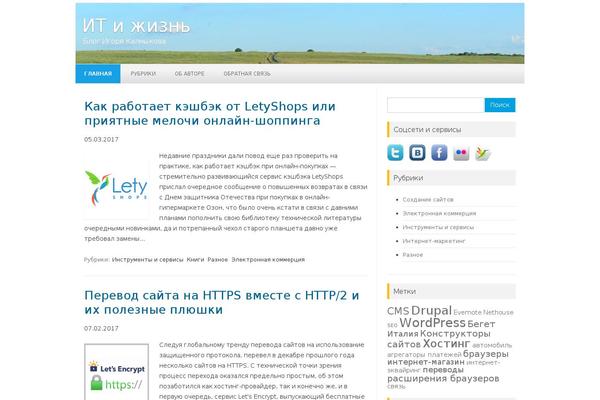Open the ОБРАТНАЯ СВЯЗЬ menu item
The image size is (600, 400).
coord(247,73)
